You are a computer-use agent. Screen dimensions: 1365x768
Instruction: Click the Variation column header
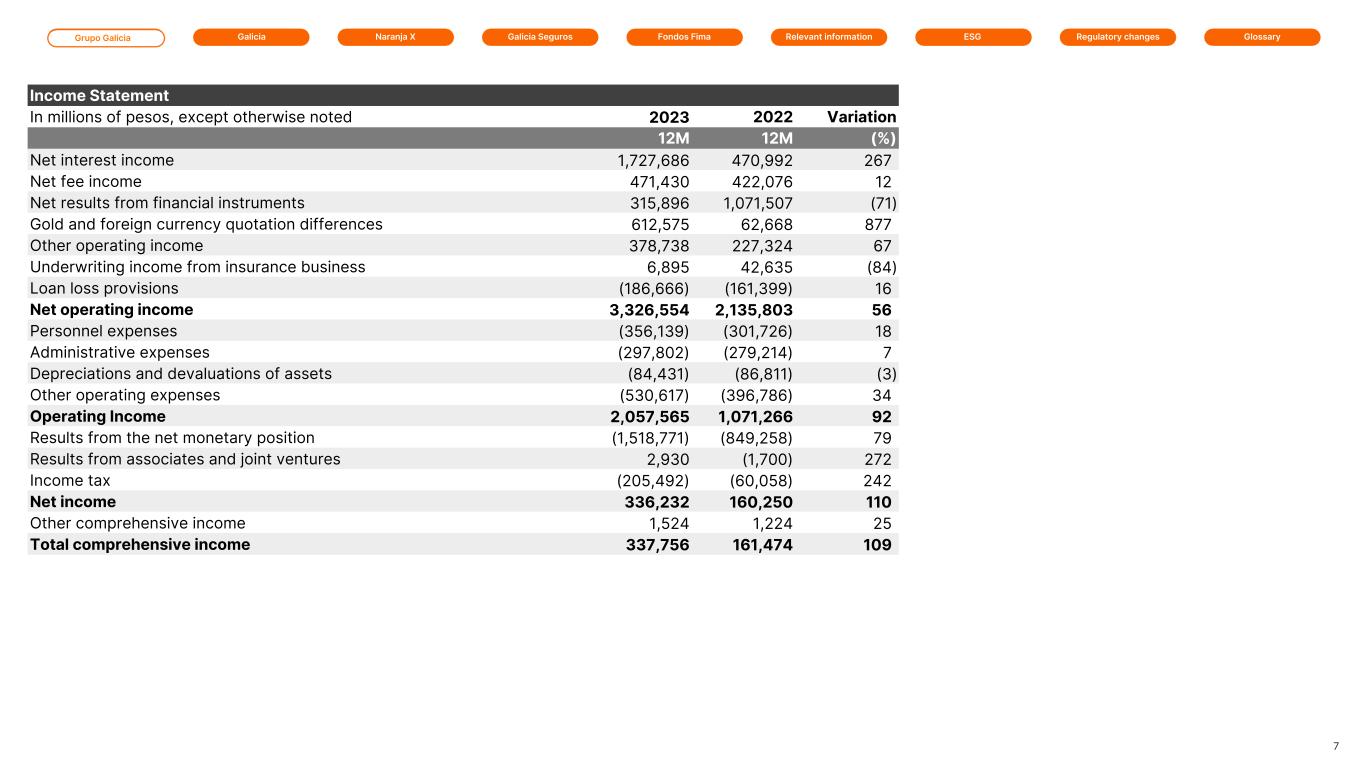click(861, 117)
